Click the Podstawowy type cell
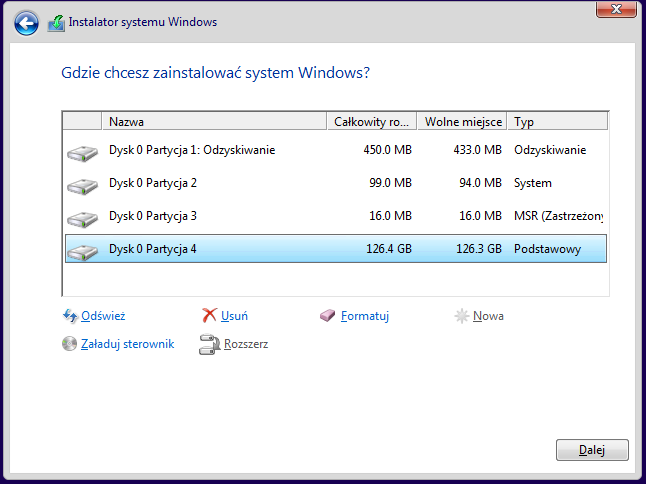 [x=548, y=249]
